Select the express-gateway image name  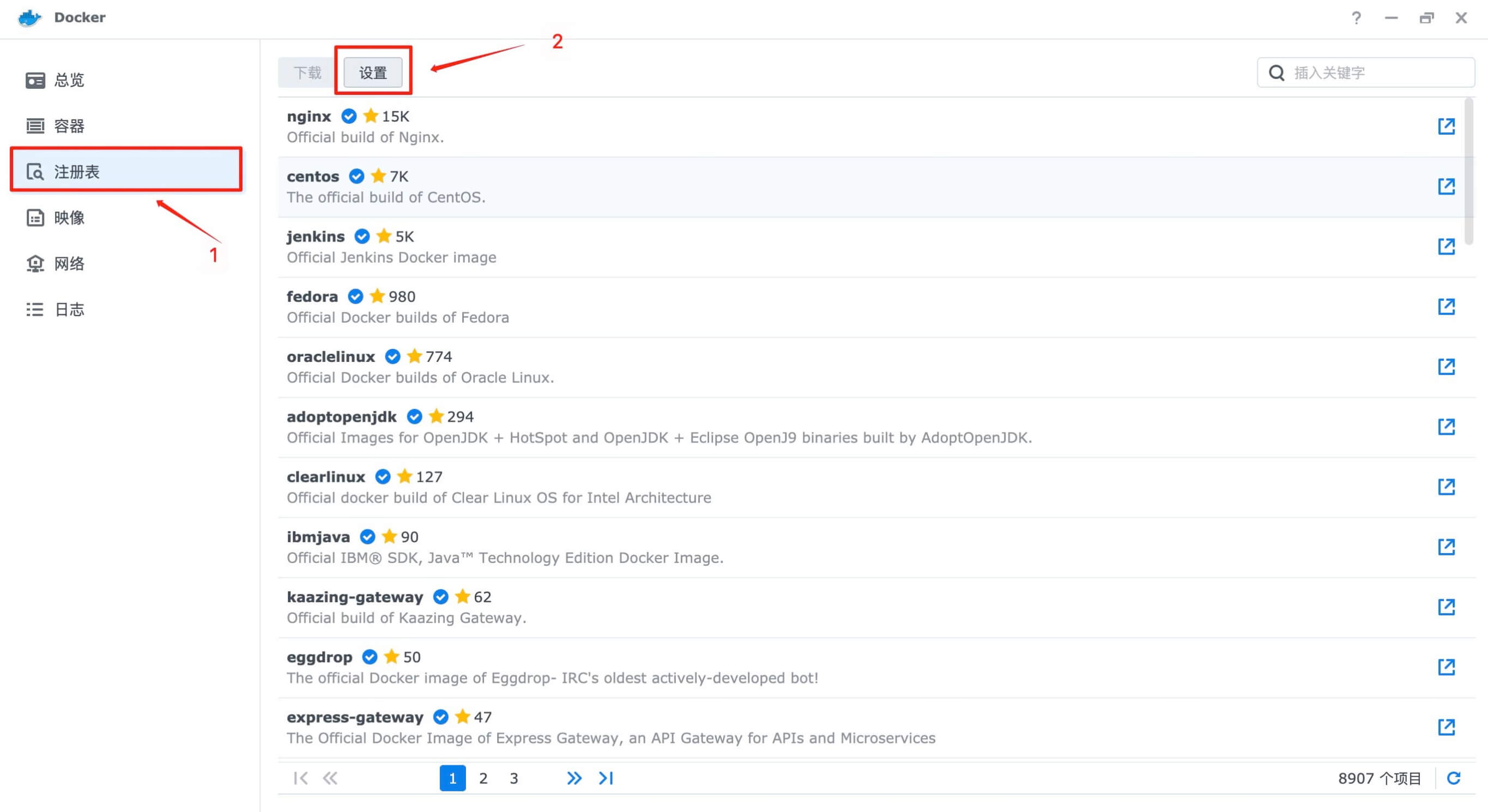point(355,717)
